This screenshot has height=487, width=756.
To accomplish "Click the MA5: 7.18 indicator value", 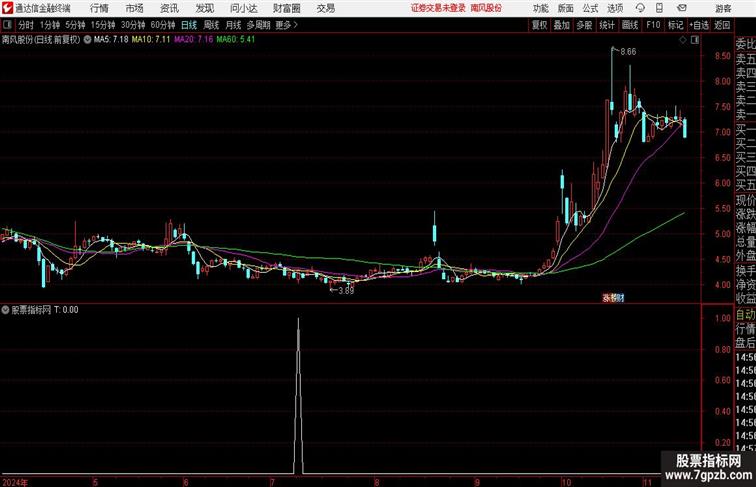I will [111, 40].
